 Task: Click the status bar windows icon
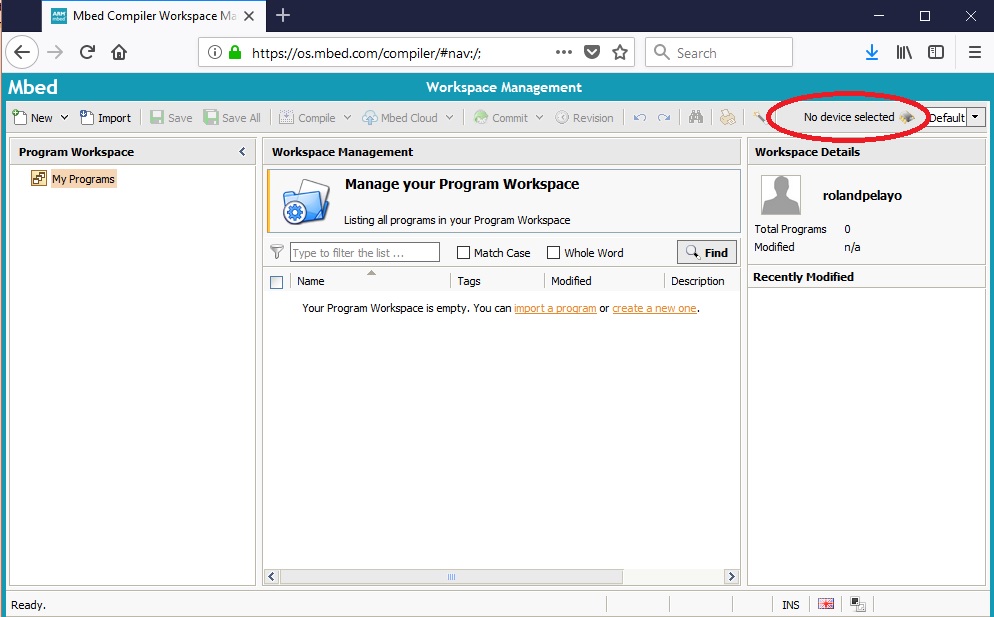(858, 604)
